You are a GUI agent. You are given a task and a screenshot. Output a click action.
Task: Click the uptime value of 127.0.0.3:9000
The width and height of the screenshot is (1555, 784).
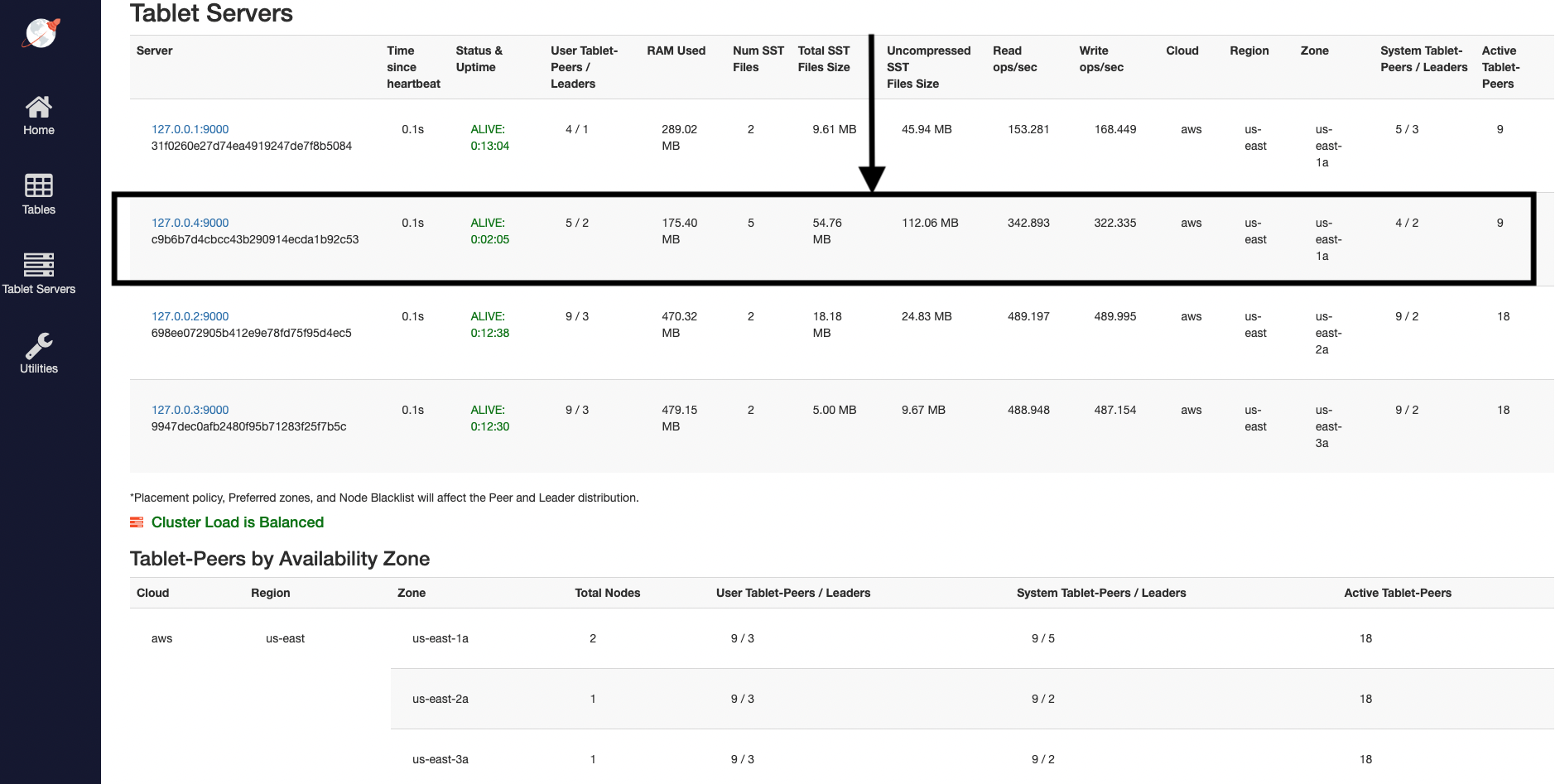[x=490, y=427]
